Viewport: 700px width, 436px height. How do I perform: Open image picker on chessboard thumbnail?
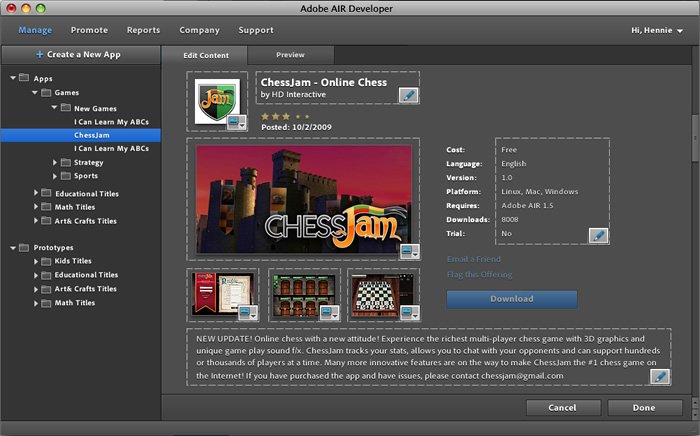pyautogui.click(x=409, y=312)
